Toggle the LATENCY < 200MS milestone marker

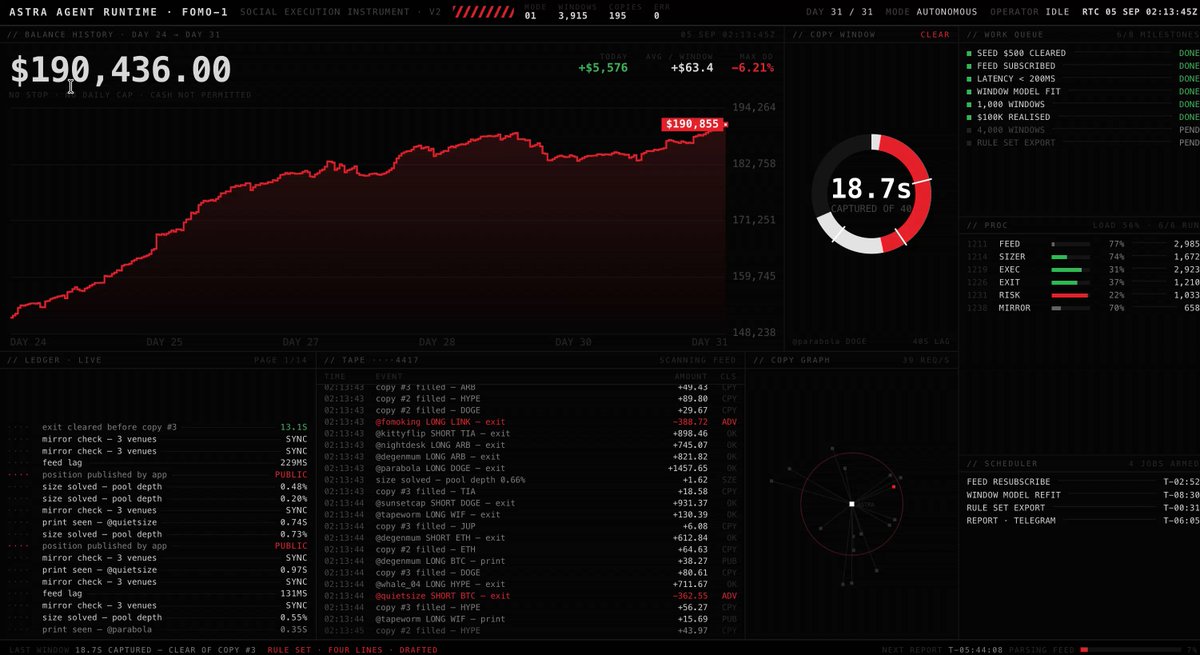[x=969, y=79]
